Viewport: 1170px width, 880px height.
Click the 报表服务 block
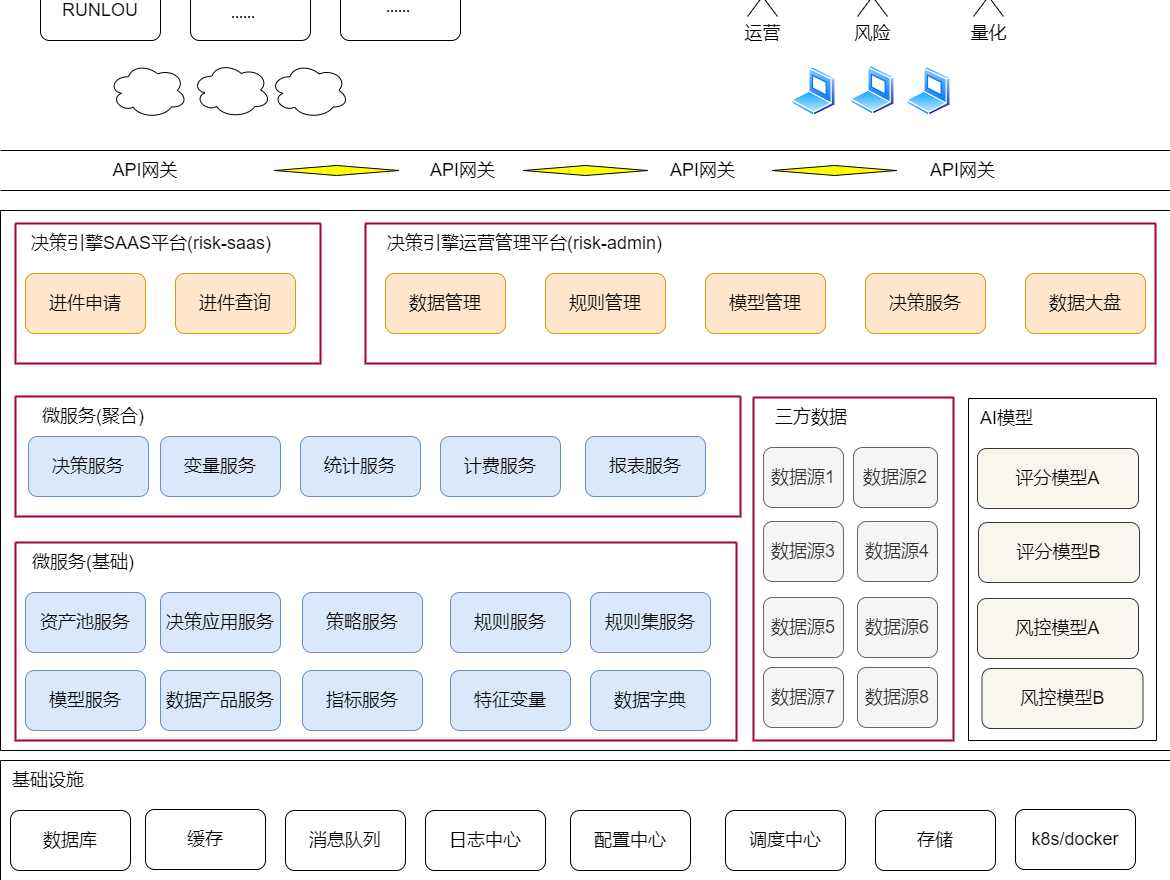[645, 466]
